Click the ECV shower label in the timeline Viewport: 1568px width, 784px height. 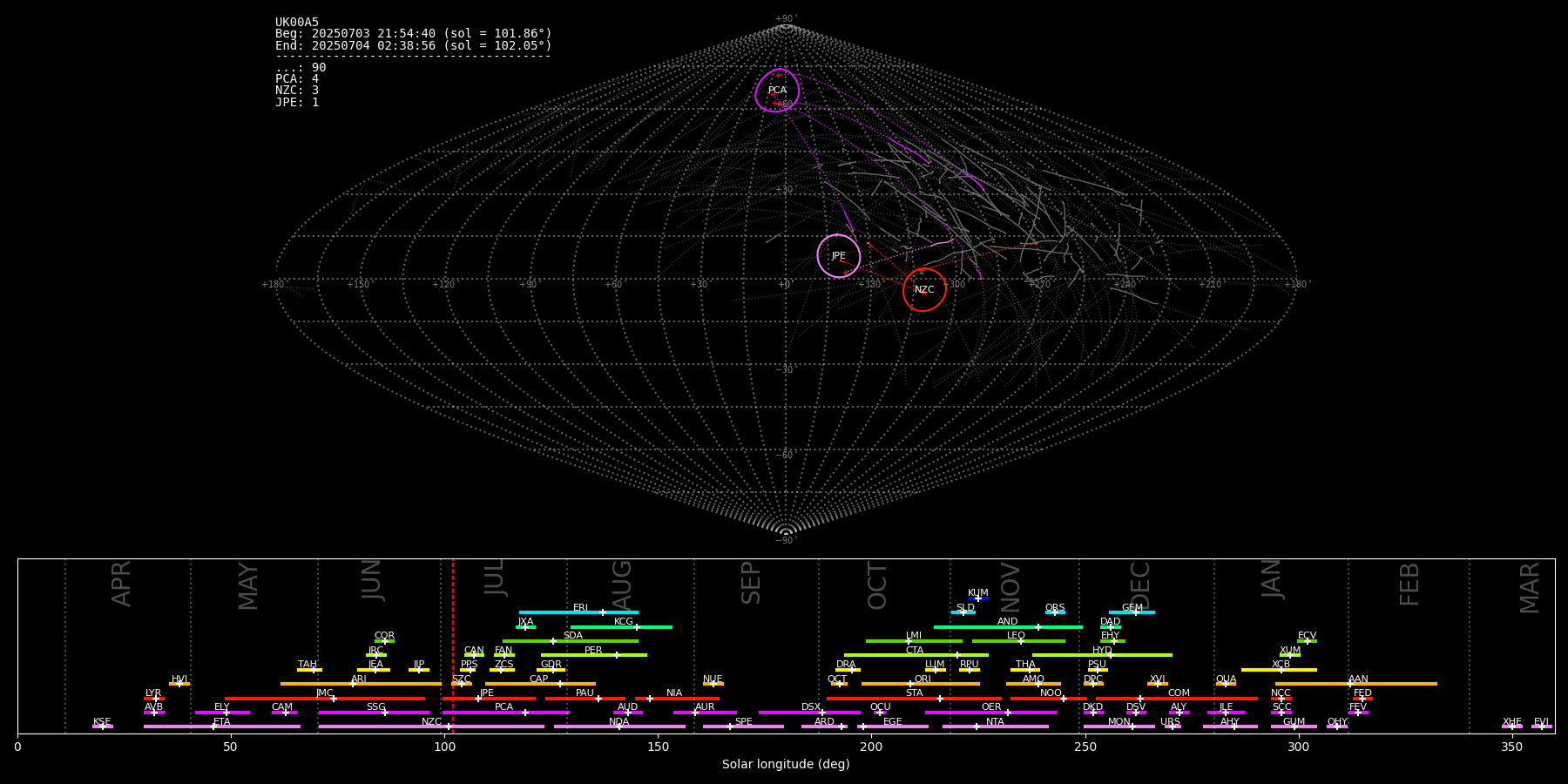(x=1308, y=636)
